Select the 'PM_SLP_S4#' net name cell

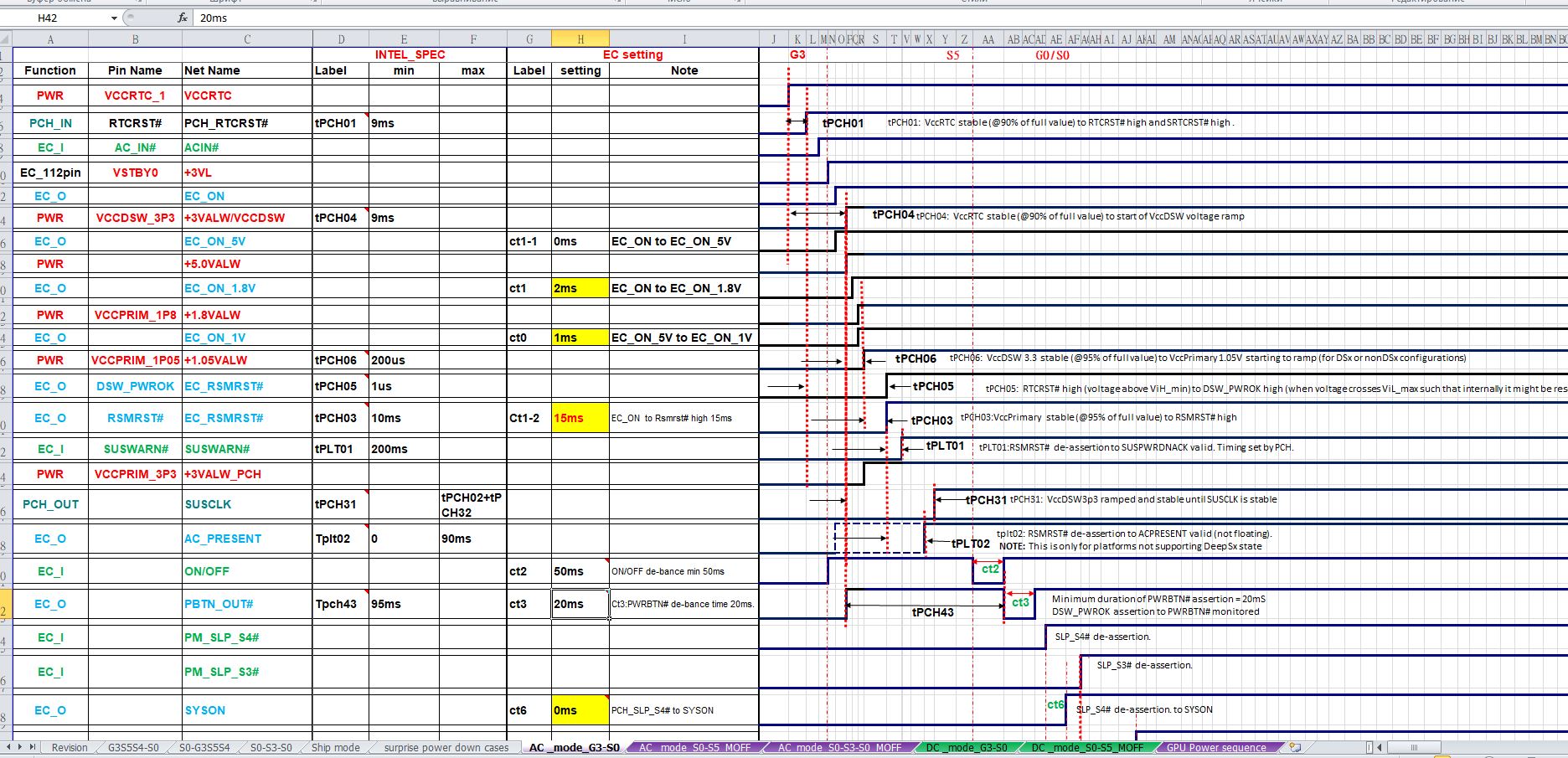coord(247,637)
